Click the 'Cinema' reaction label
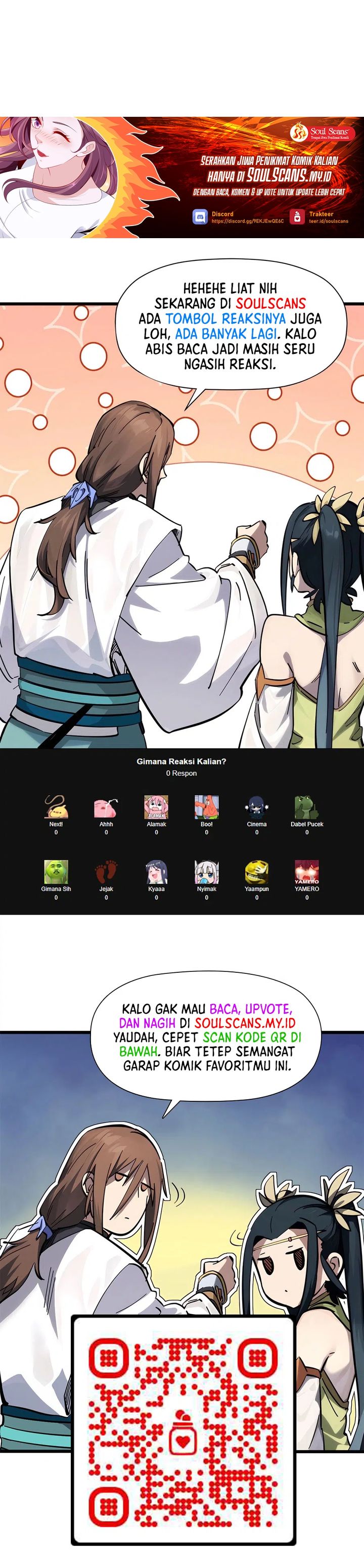The image size is (364, 1568). click(257, 824)
